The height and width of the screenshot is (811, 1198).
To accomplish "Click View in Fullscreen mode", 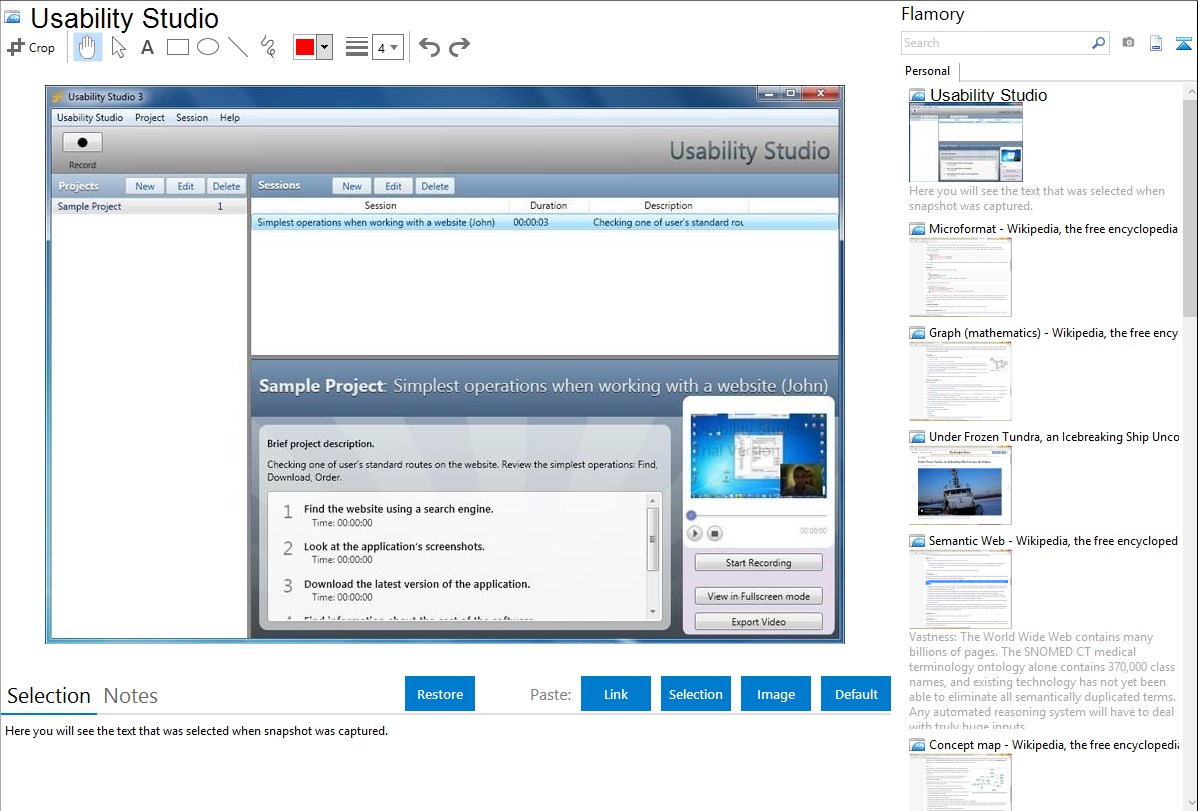I will (759, 596).
